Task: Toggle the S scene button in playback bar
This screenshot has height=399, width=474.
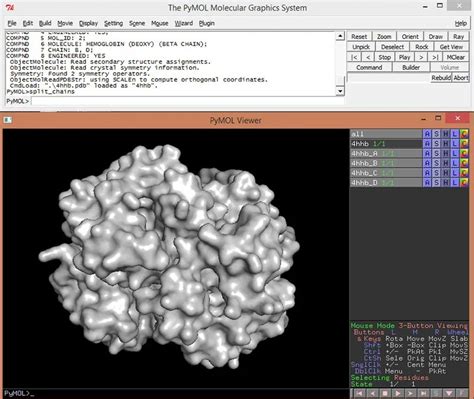Action: point(437,394)
